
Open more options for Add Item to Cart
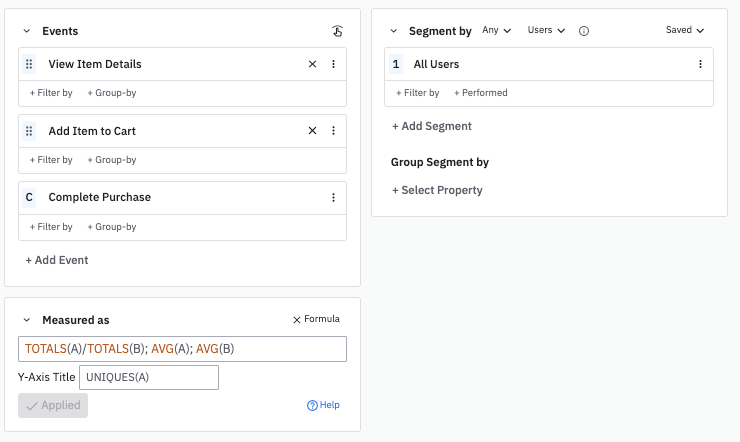333,131
